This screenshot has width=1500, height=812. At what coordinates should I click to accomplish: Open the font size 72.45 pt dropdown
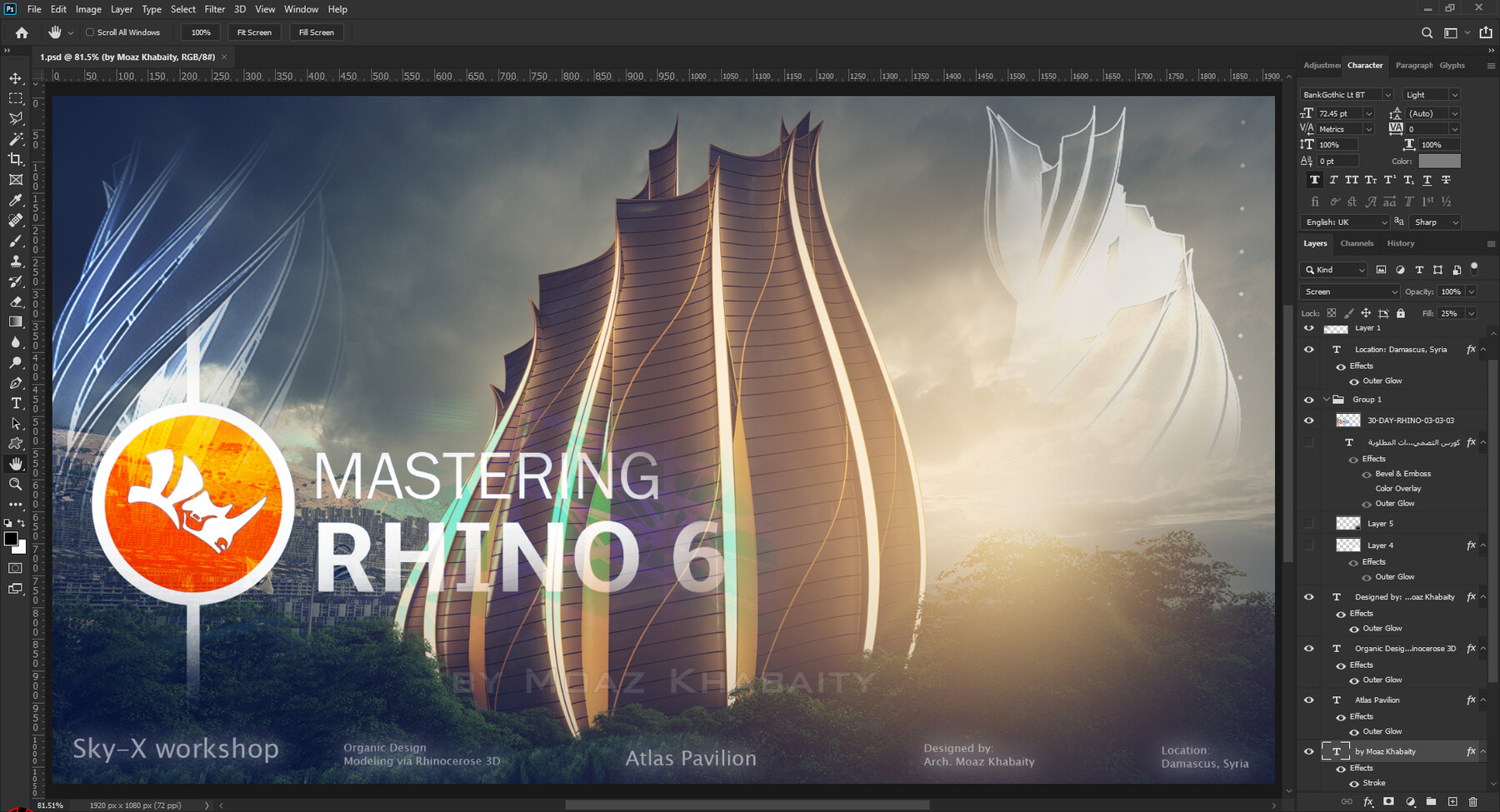coord(1368,113)
